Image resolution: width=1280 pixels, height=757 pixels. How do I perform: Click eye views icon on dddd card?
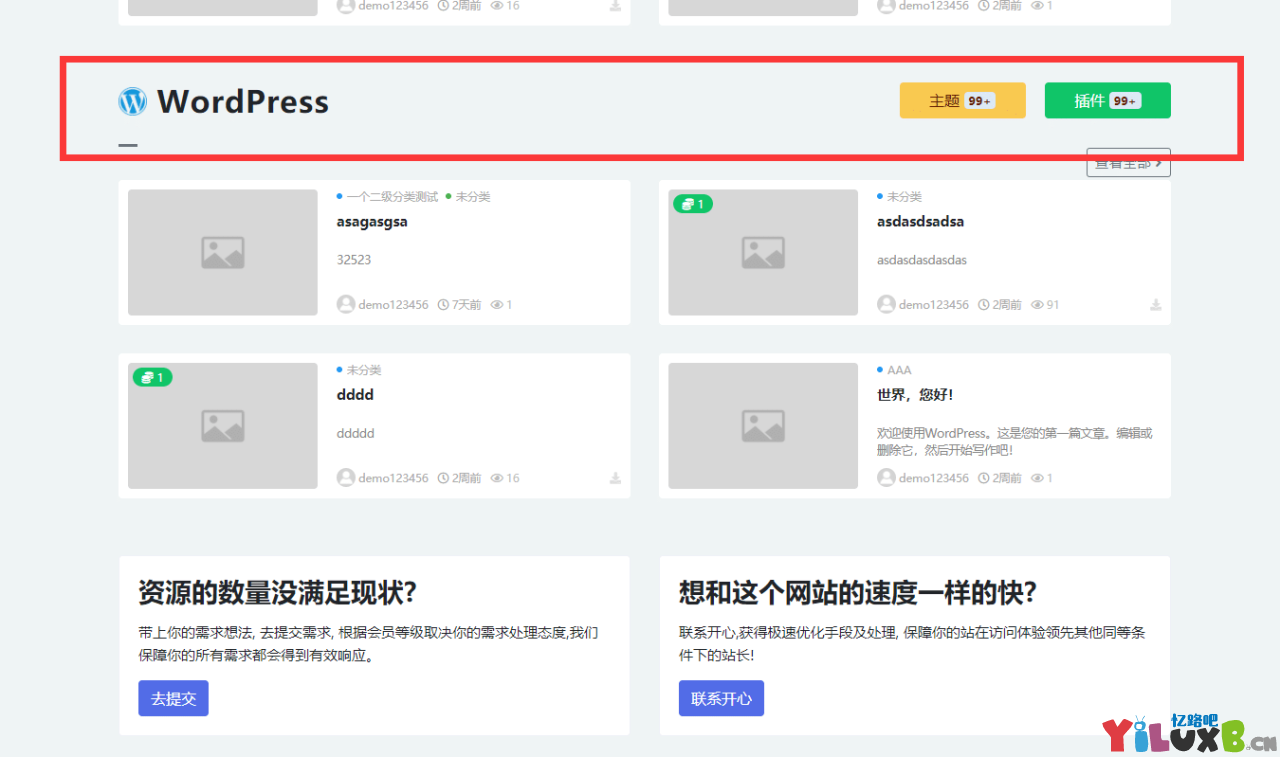497,478
